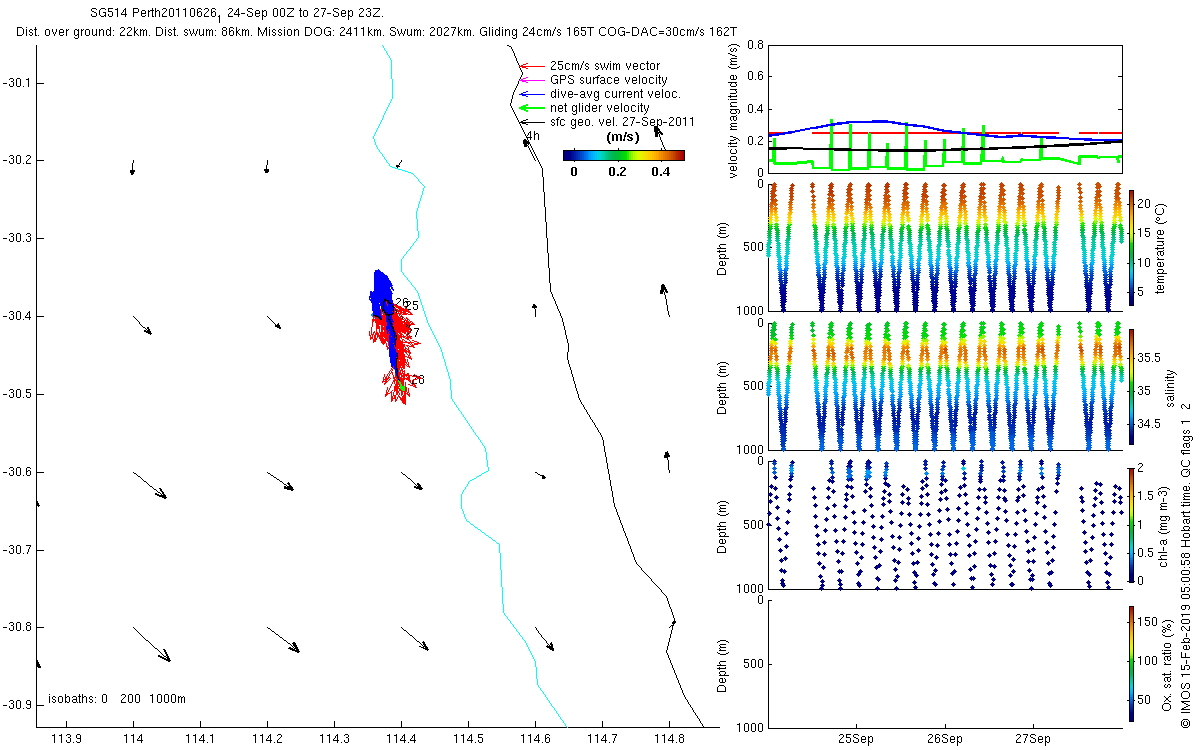The width and height of the screenshot is (1200, 750).
Task: Click the Ox. sat. ratio colorbar
Action: tap(1131, 664)
